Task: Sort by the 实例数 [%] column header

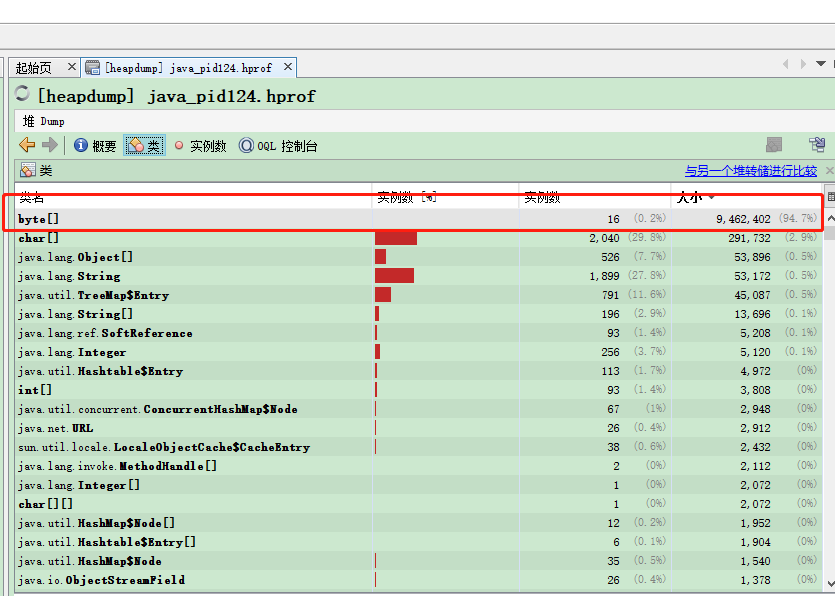Action: pos(445,198)
